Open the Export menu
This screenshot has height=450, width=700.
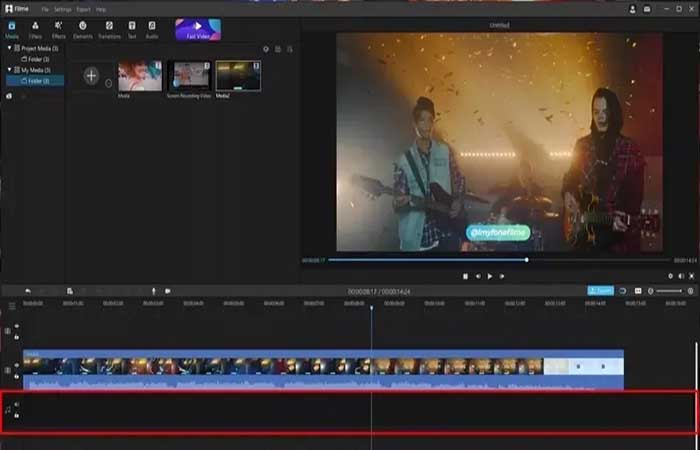click(x=83, y=9)
